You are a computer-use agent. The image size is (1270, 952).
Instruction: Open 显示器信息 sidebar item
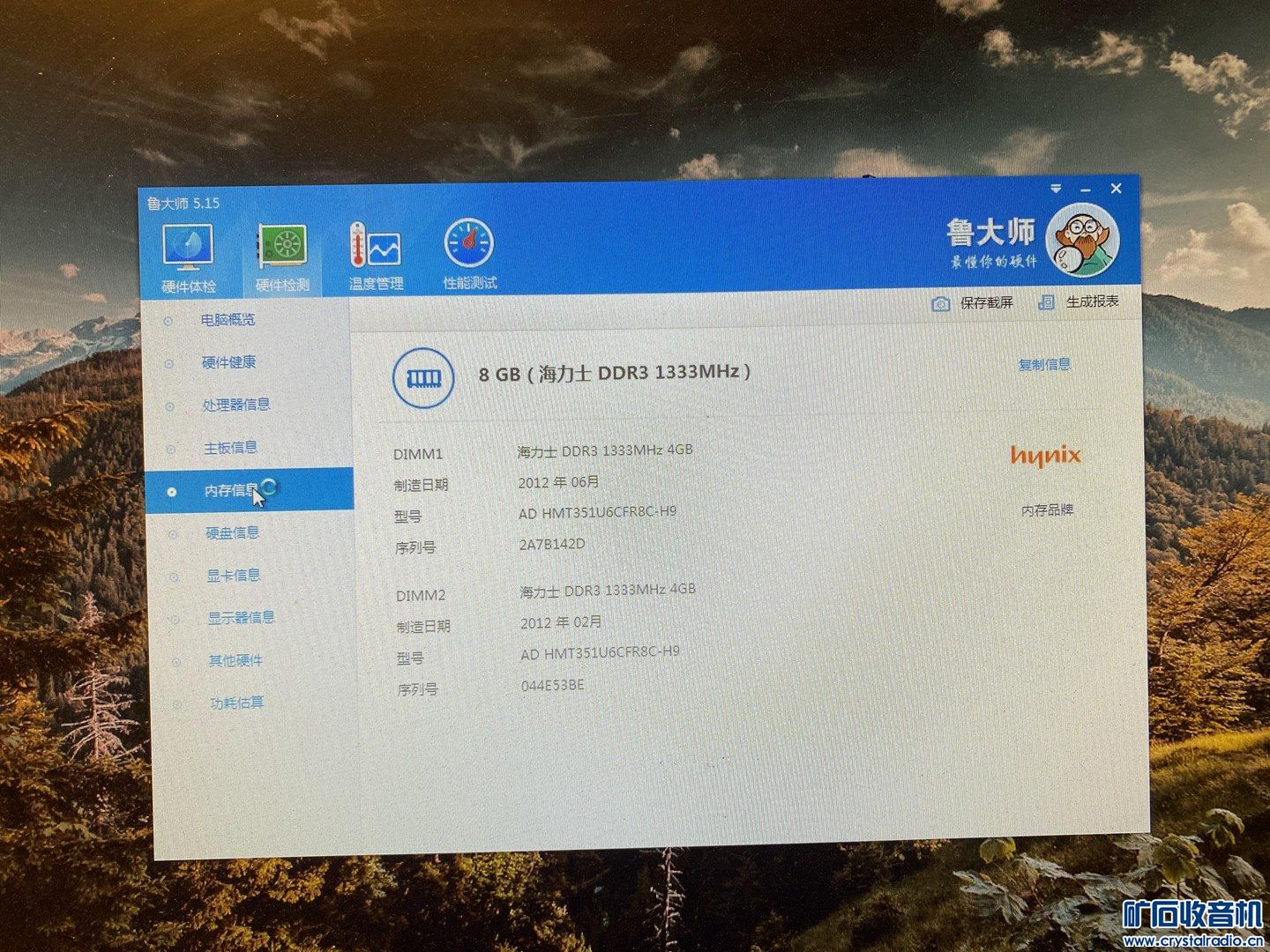tap(241, 617)
